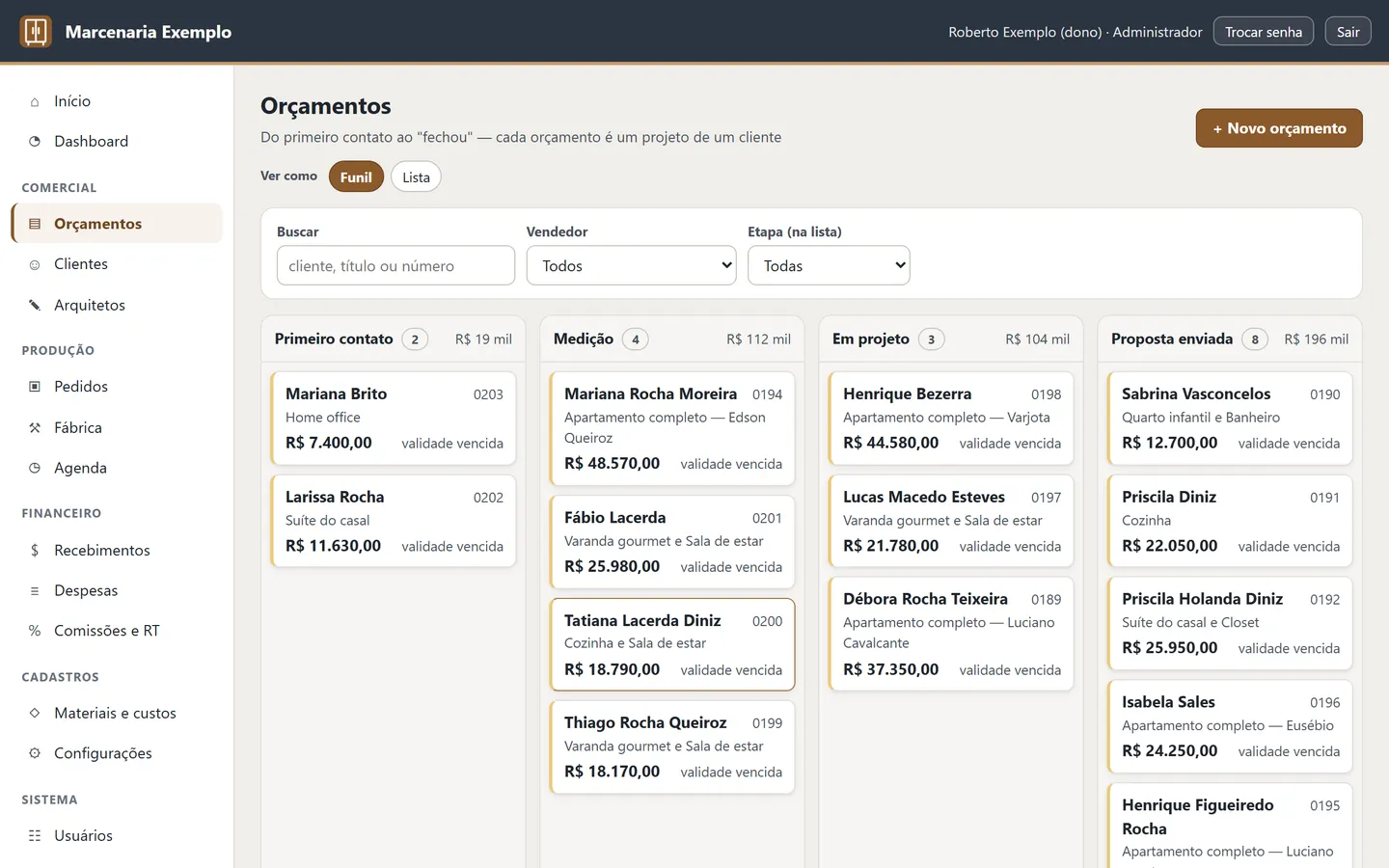
Task: Click the Novo orçamento button
Action: pos(1279,128)
